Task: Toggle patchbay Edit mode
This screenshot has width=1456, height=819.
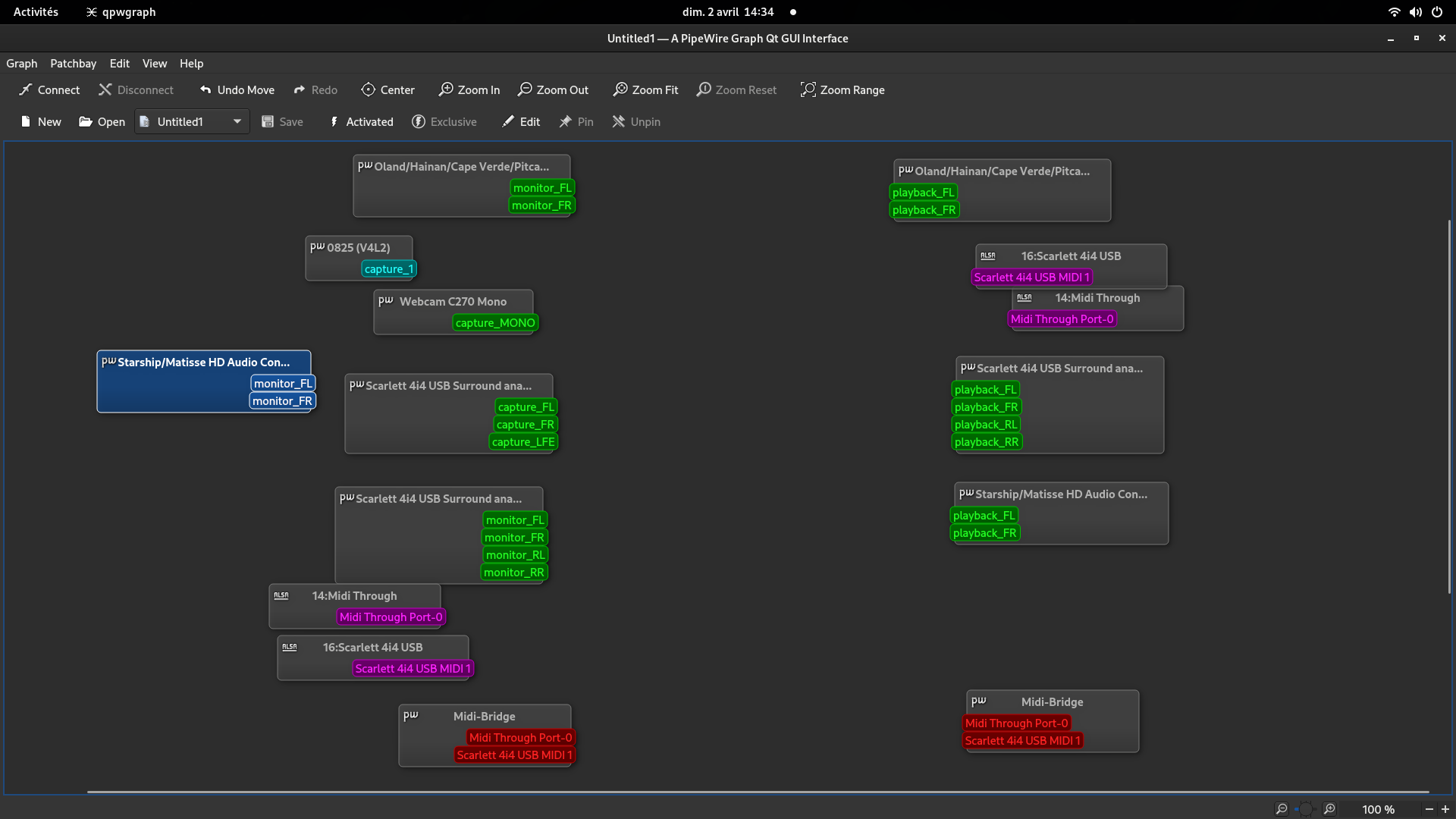Action: (x=520, y=121)
